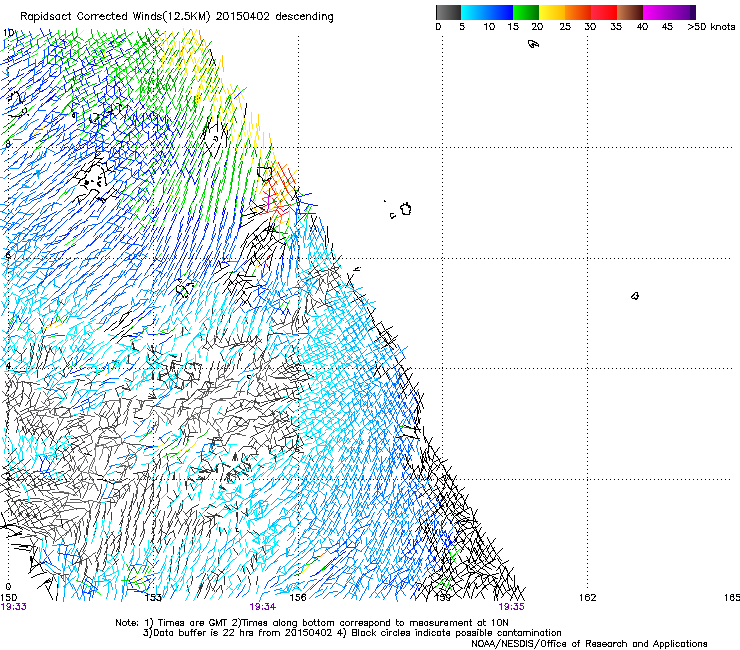Viewport: 740px width, 650px height.
Task: Click the Rapidscat Corrected Winds title text
Action: click(177, 17)
